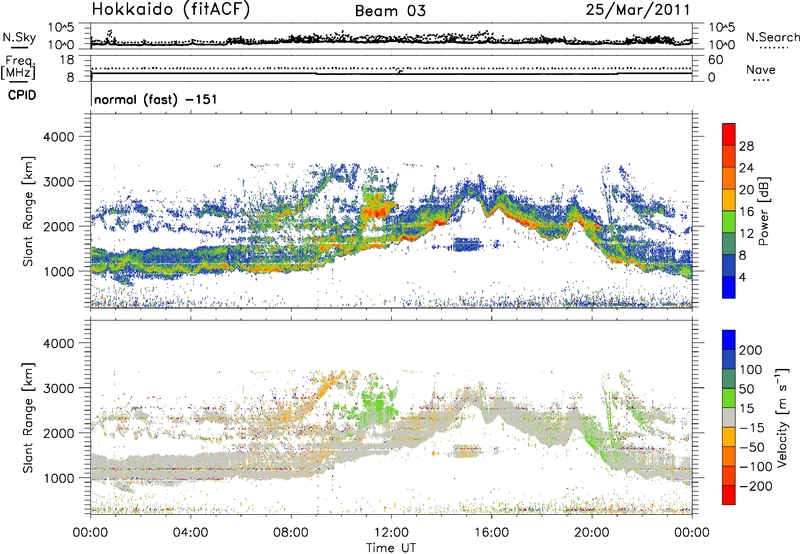Click the 'Freq. [MHz]' axis label
The height and width of the screenshot is (554, 800).
point(18,68)
